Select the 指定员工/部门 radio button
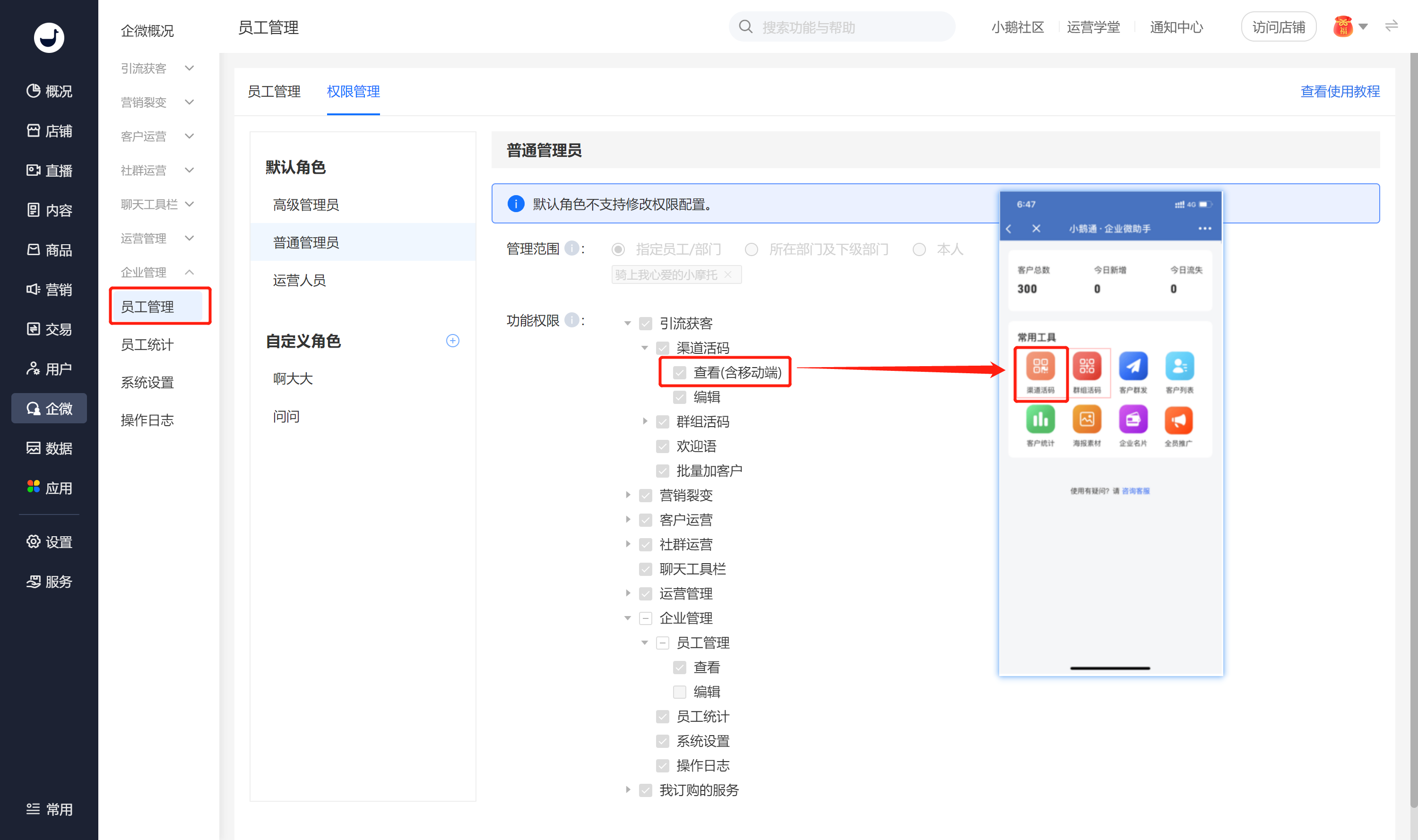Screen dimensions: 1418x840 click(x=618, y=249)
